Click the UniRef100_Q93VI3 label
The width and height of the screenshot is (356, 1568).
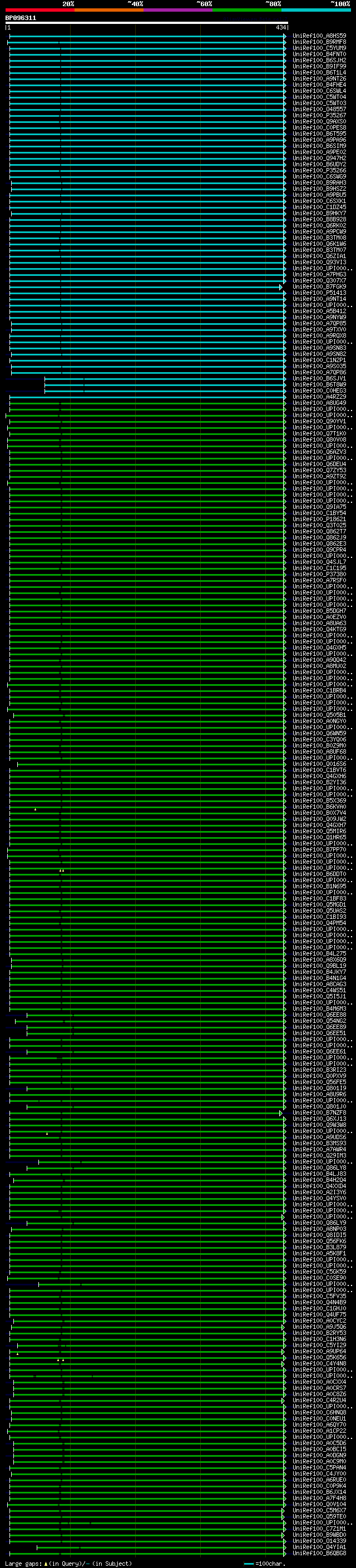pyautogui.click(x=319, y=263)
